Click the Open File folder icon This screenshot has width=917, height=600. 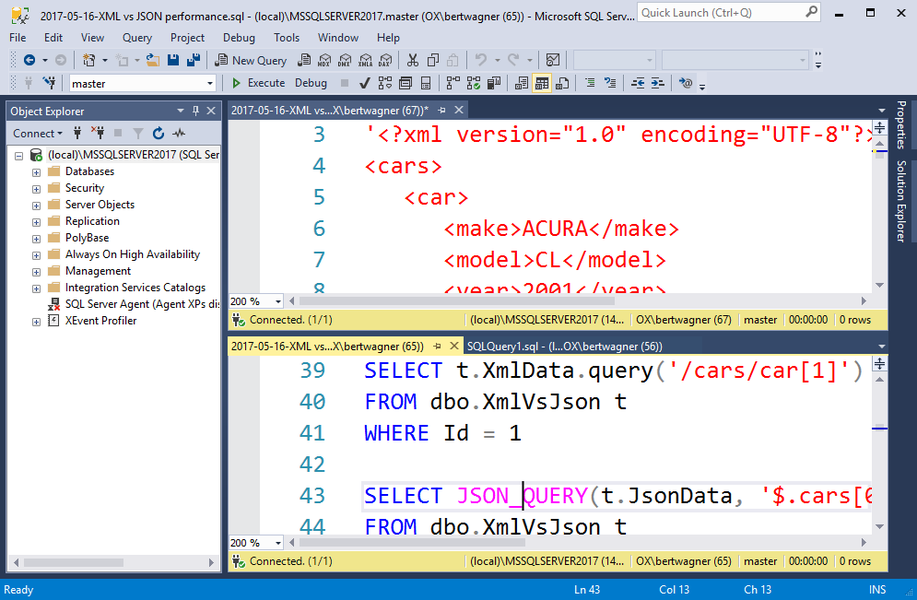tap(153, 60)
